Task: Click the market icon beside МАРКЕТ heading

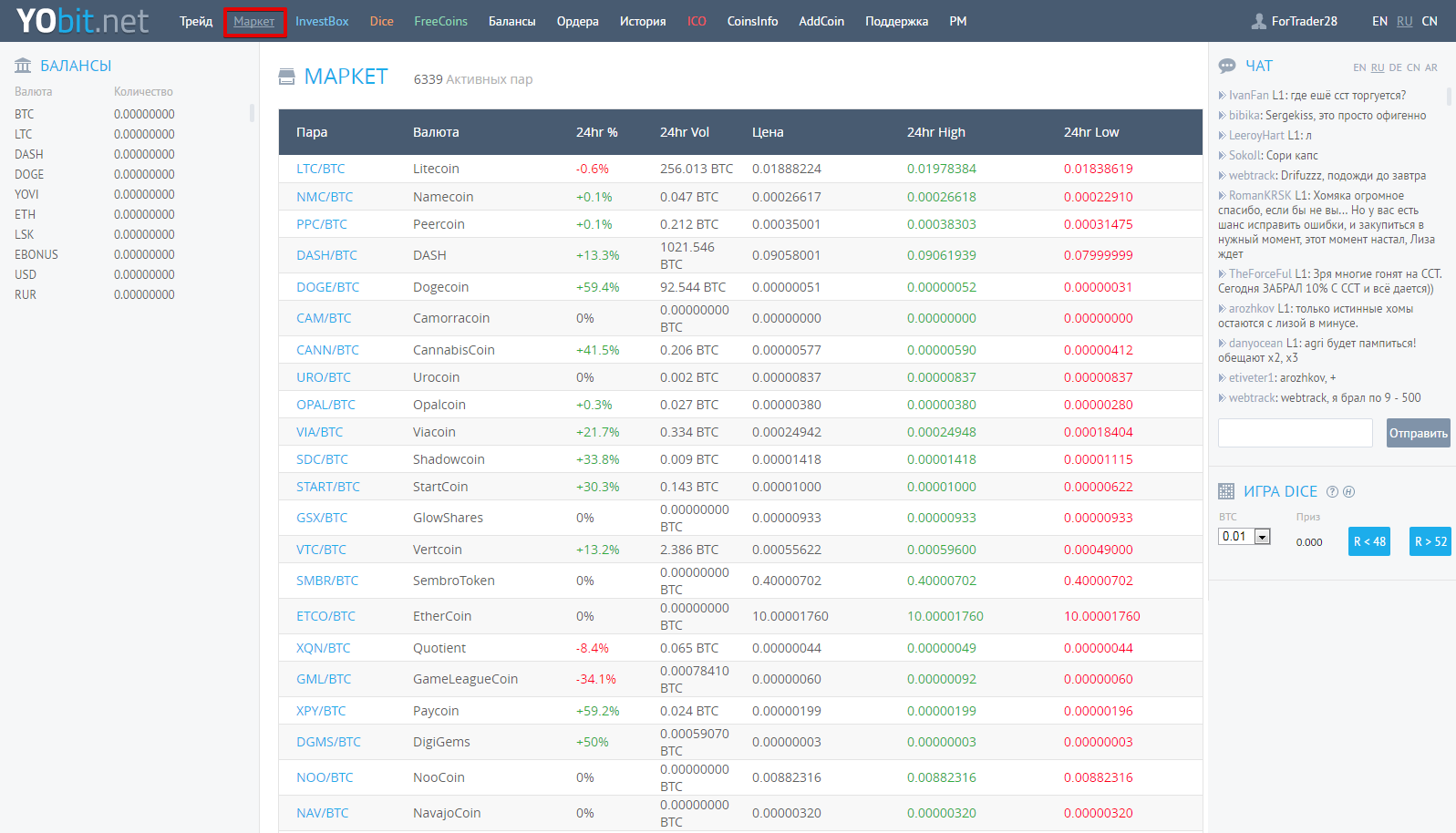Action: point(286,77)
